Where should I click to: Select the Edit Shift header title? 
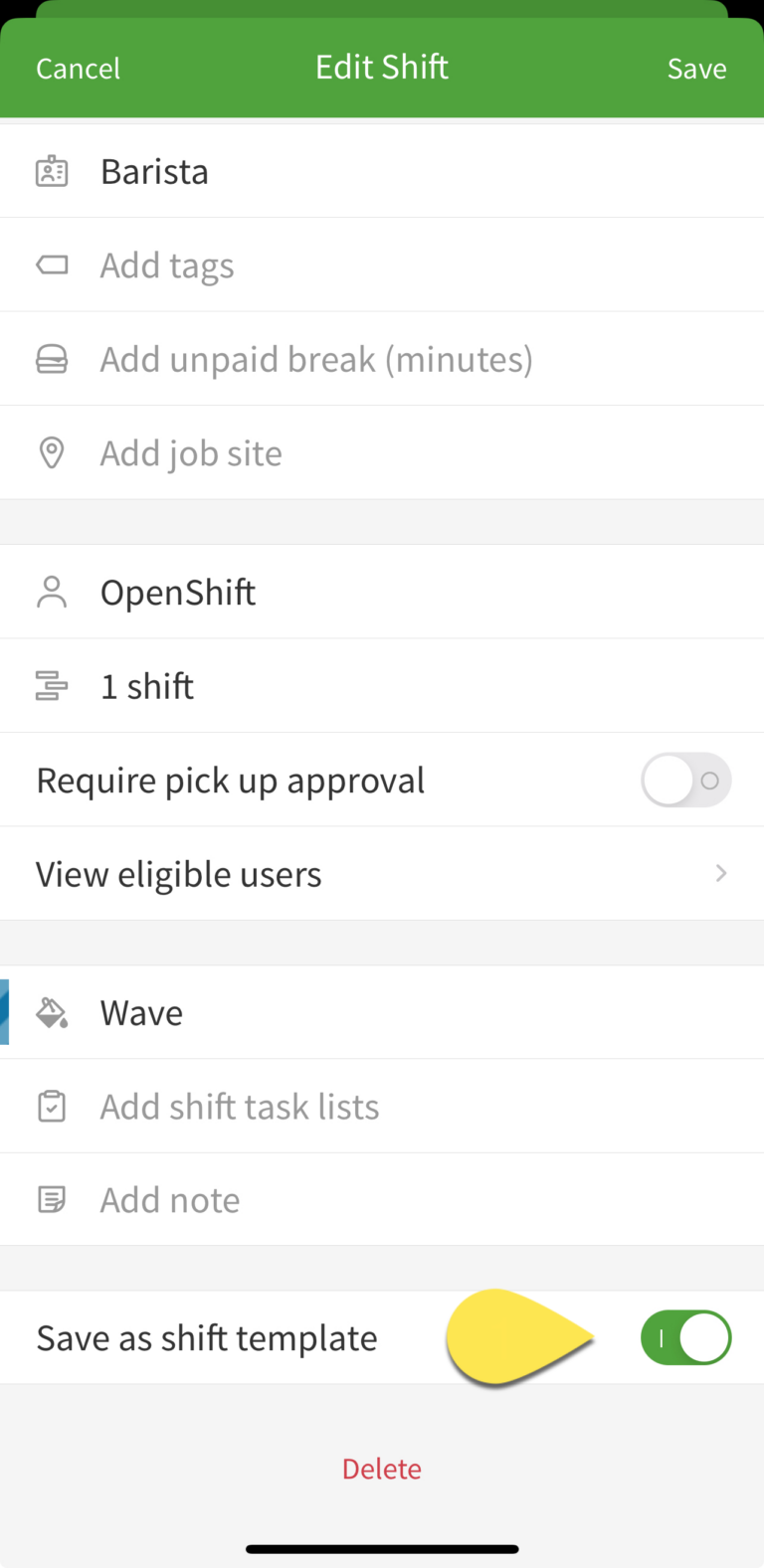point(382,67)
